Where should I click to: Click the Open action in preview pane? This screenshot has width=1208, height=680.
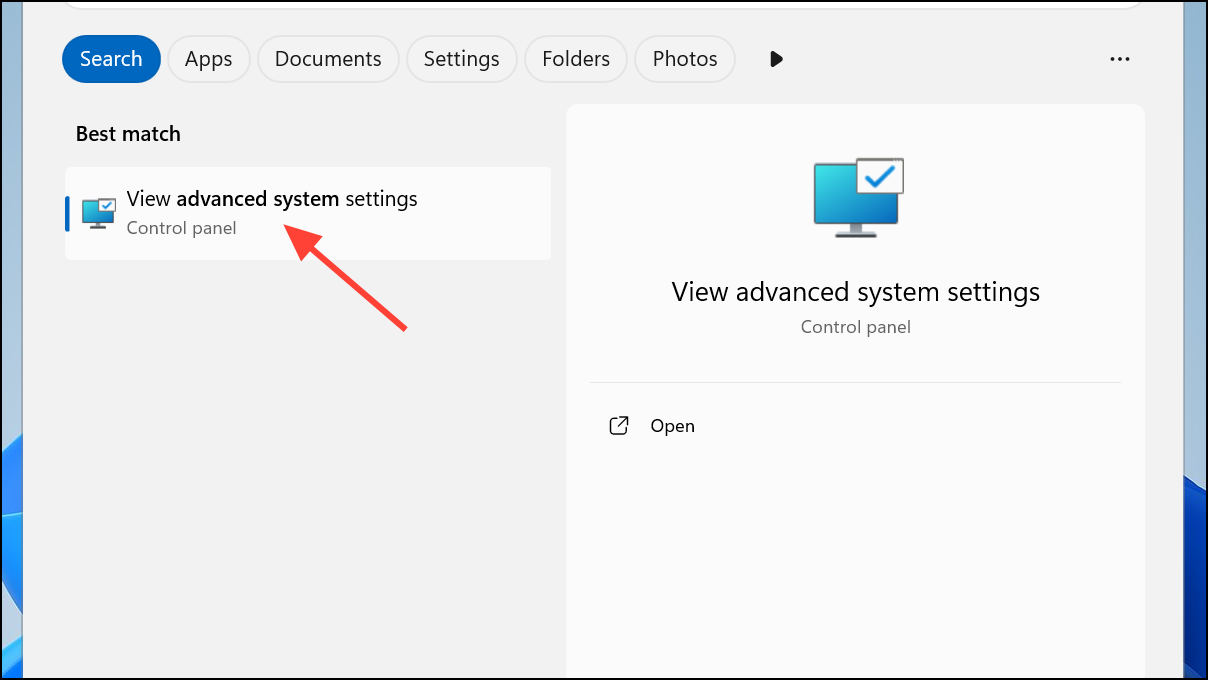click(855, 426)
